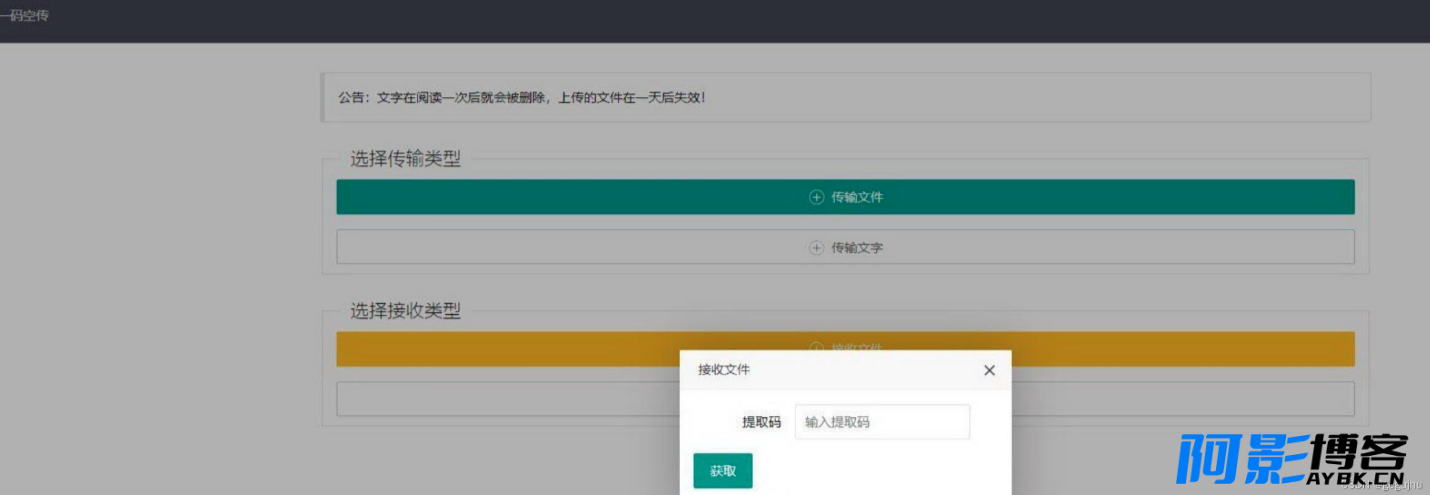Click the 提取码 label

[x=761, y=422]
